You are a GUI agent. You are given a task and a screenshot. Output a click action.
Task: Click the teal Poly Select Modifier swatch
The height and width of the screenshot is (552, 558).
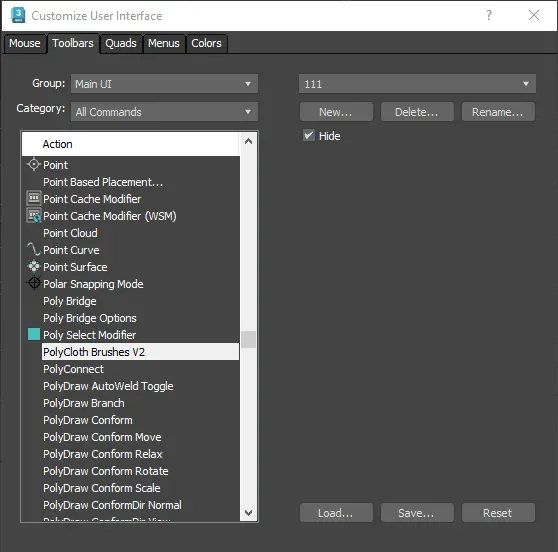coord(34,334)
